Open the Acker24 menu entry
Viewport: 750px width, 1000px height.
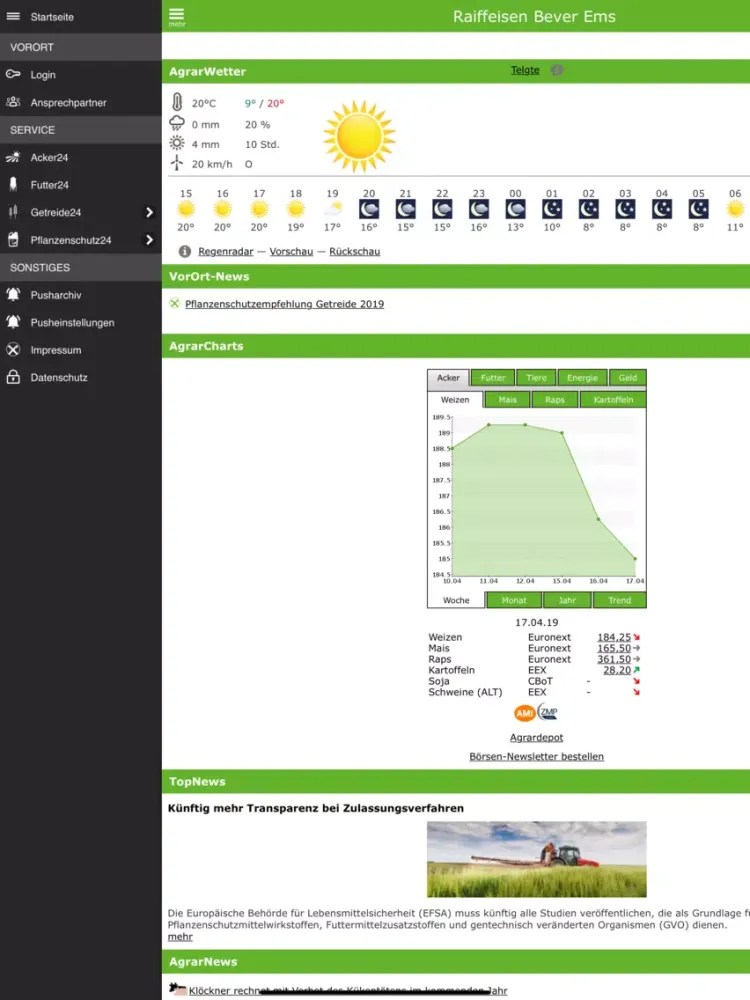tap(80, 157)
